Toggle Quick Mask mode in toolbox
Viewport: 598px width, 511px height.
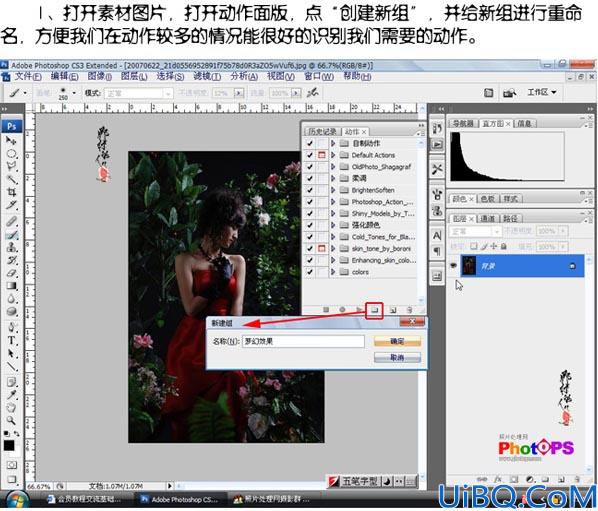(11, 465)
